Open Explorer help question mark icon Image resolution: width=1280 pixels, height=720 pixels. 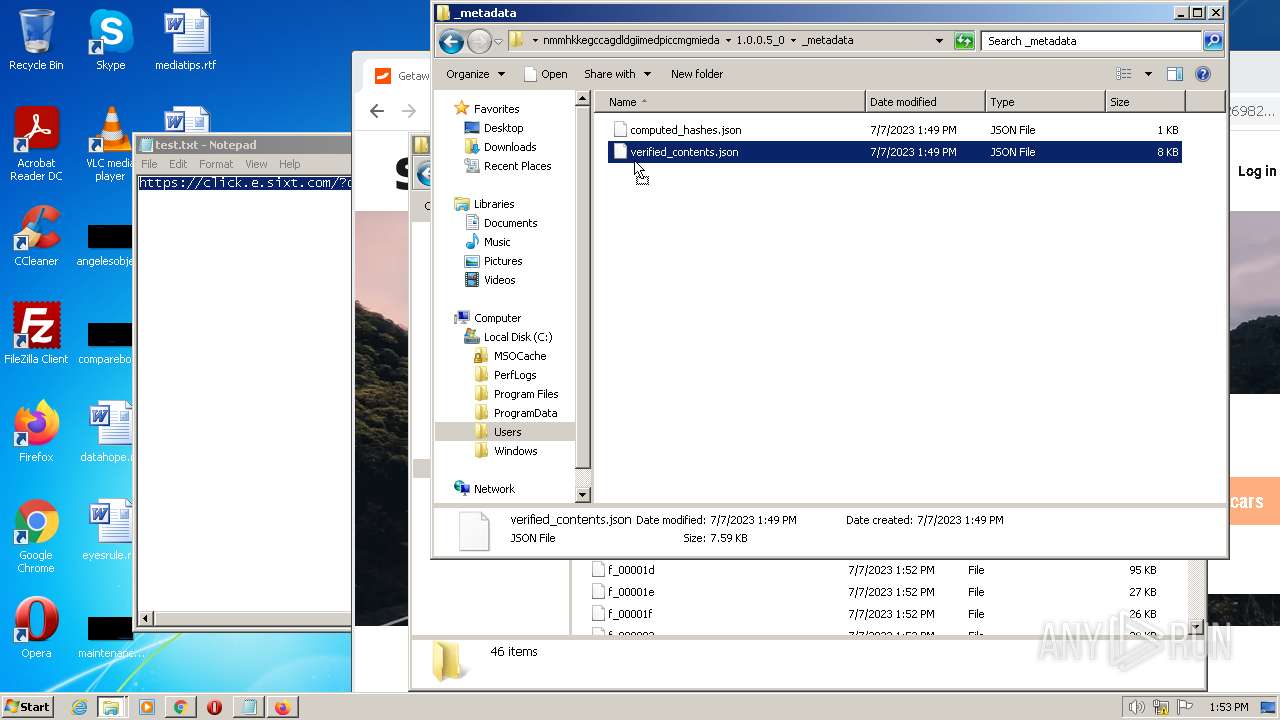click(1203, 74)
